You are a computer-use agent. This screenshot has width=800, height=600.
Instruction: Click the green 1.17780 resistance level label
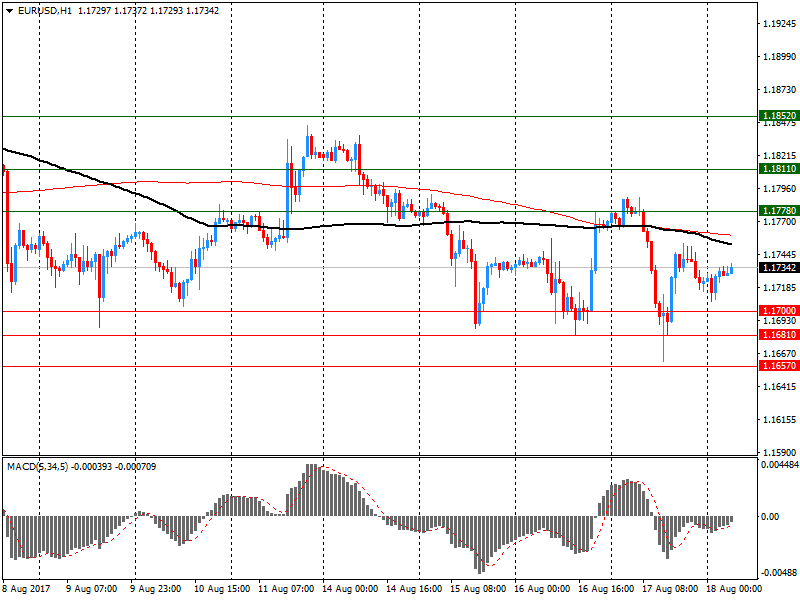click(x=779, y=211)
